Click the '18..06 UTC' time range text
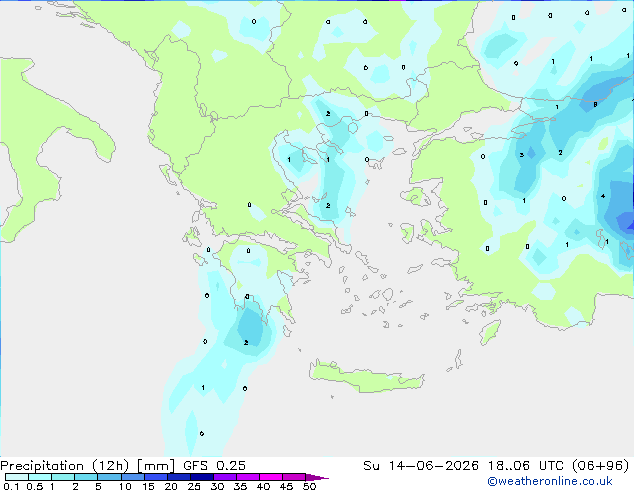Image resolution: width=634 pixels, height=490 pixels. 525,466
